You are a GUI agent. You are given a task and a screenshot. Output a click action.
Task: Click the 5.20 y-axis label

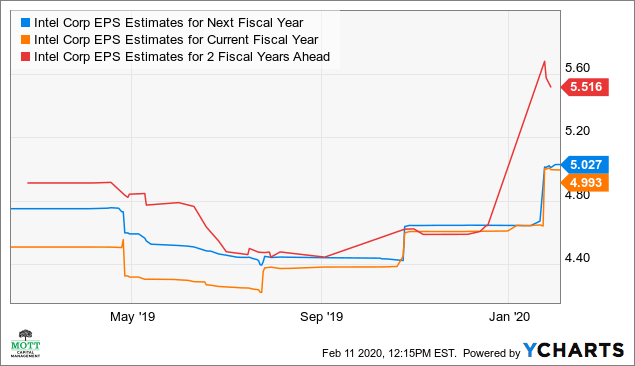click(577, 131)
